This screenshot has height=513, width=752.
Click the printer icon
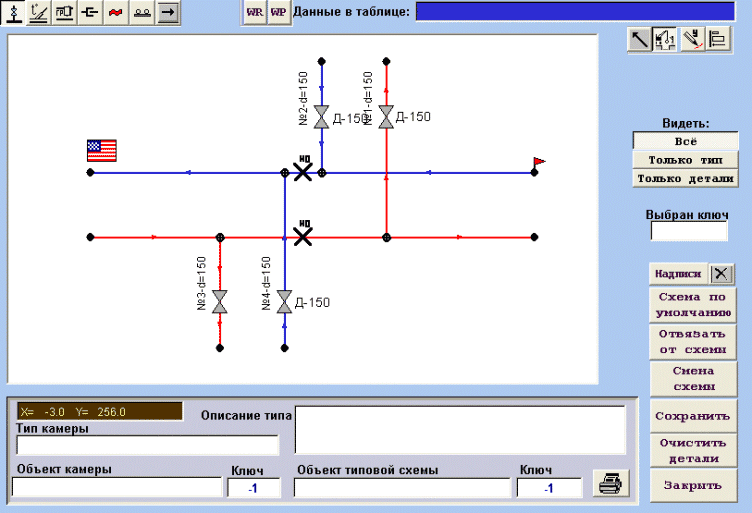tap(608, 484)
